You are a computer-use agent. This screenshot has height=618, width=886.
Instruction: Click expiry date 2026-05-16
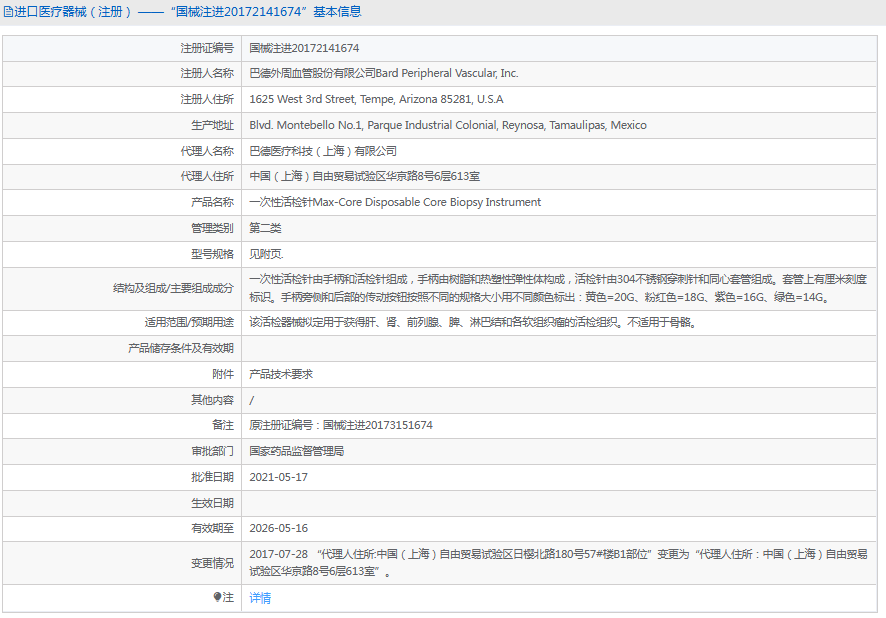pos(279,528)
